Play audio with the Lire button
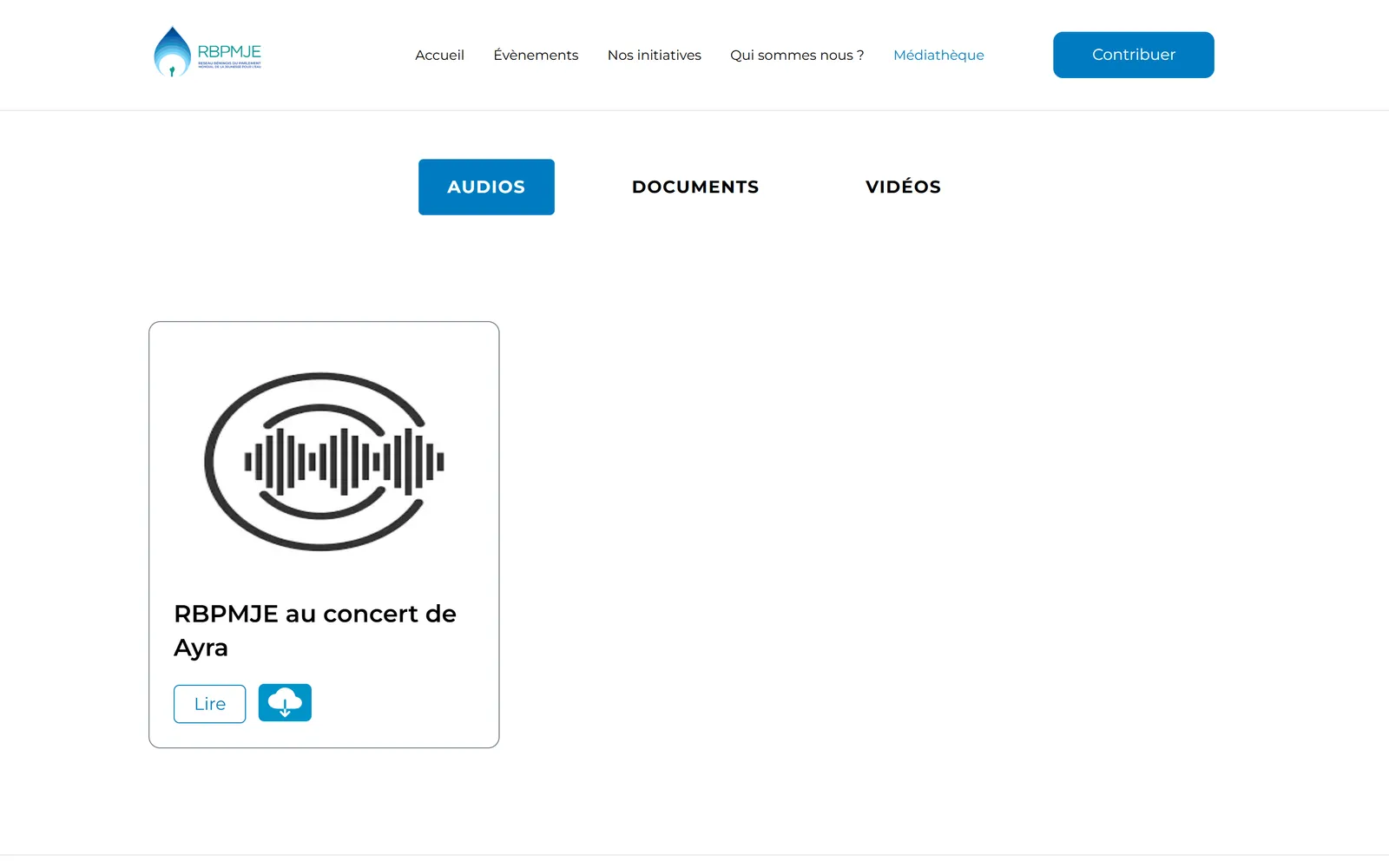Viewport: 1389px width, 868px height. [209, 704]
